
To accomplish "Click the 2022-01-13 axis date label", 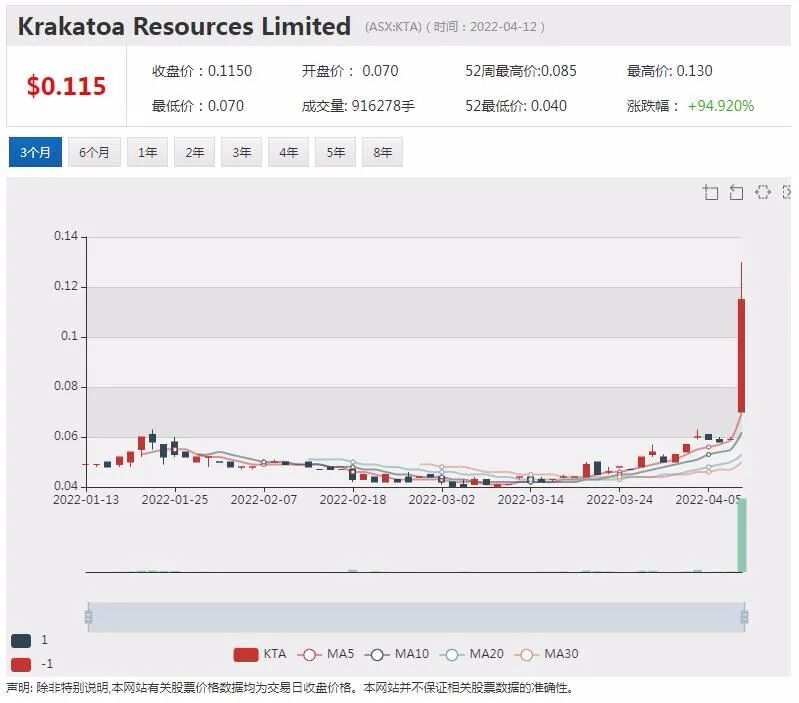I will [86, 500].
